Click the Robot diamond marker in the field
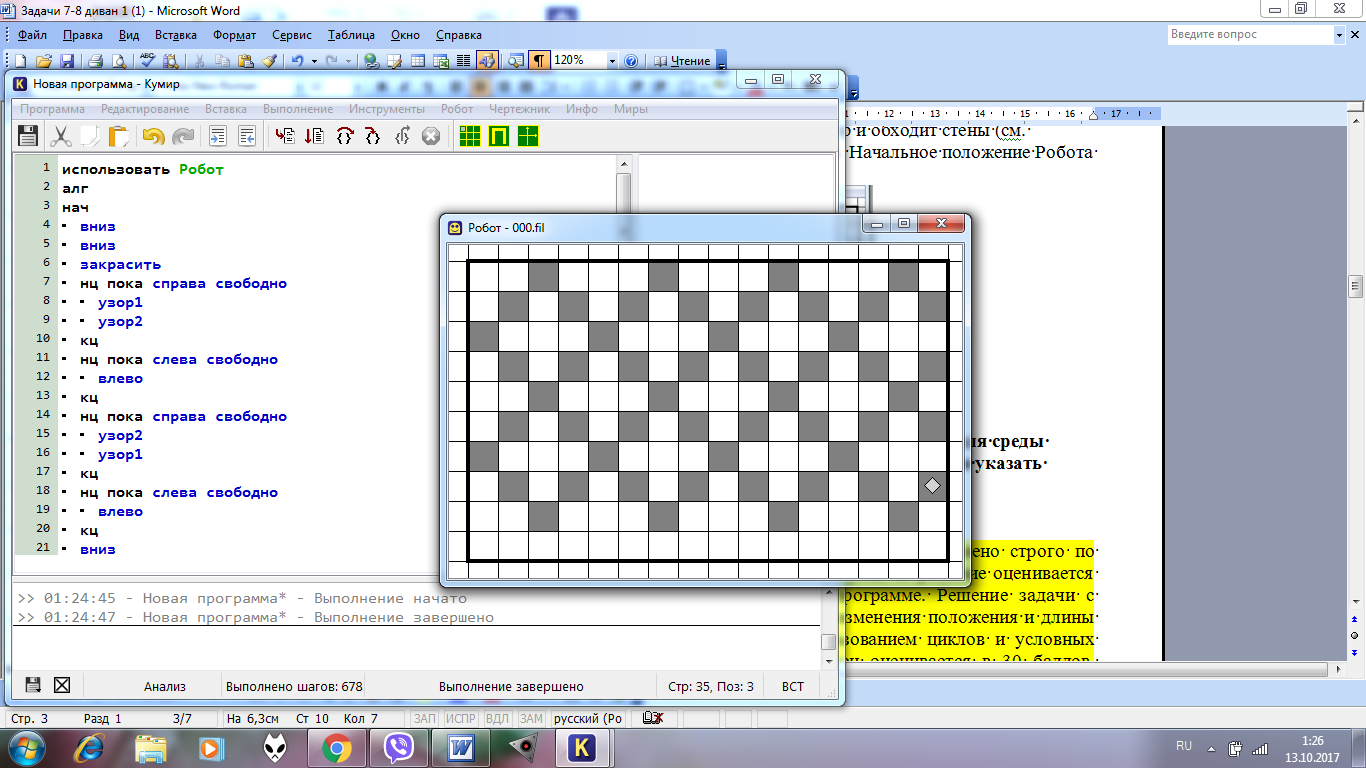1366x768 pixels. [932, 485]
